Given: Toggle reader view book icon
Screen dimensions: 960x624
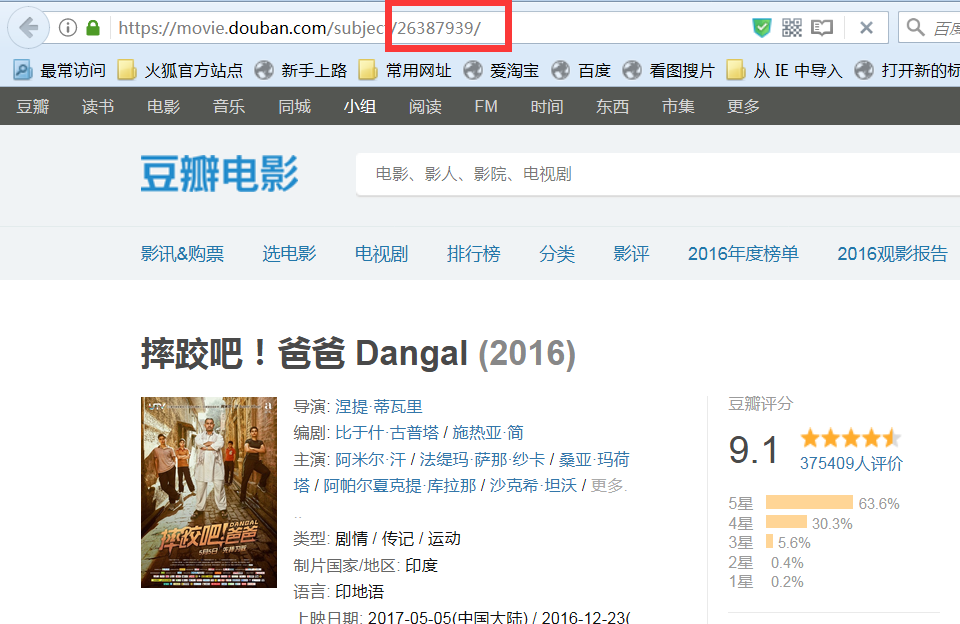Looking at the screenshot, I should coord(822,28).
